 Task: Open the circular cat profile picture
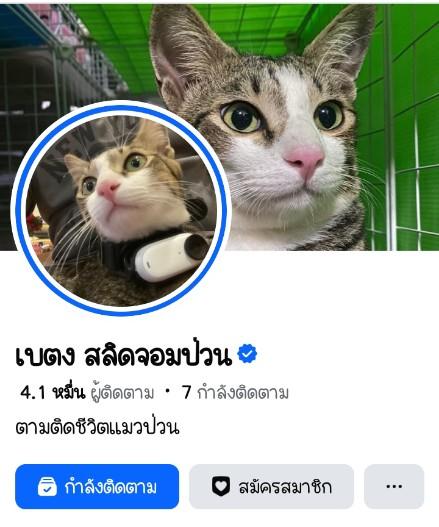click(121, 208)
